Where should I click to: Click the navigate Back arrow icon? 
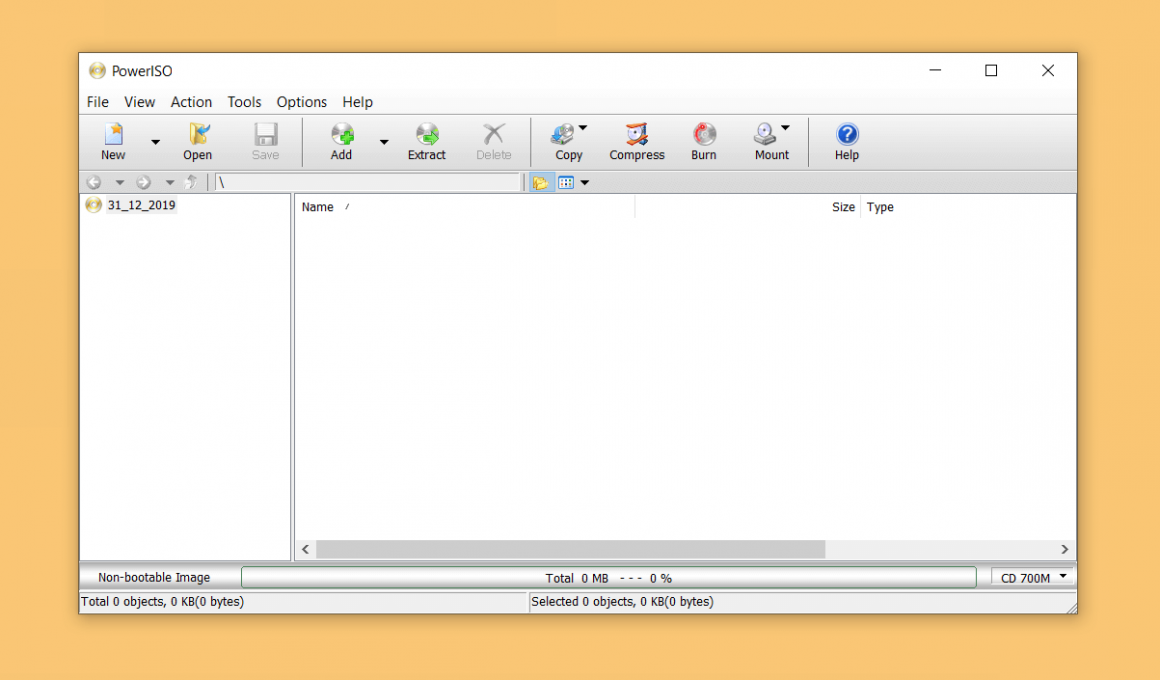(94, 182)
